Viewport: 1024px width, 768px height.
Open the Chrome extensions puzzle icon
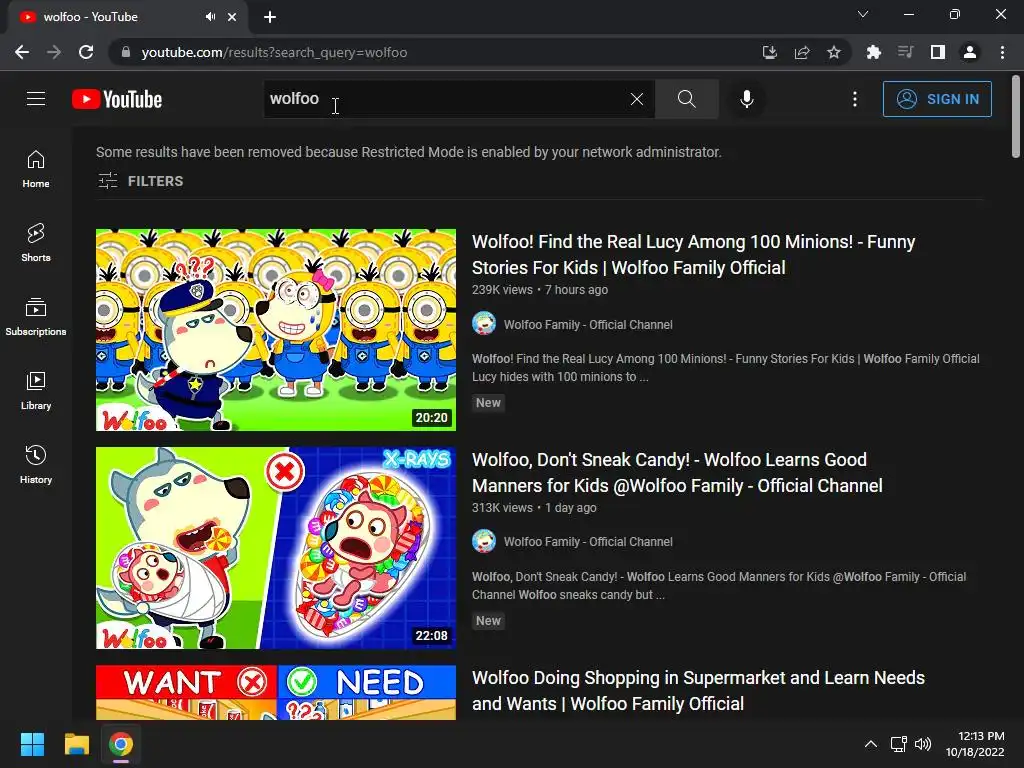pyautogui.click(x=873, y=52)
